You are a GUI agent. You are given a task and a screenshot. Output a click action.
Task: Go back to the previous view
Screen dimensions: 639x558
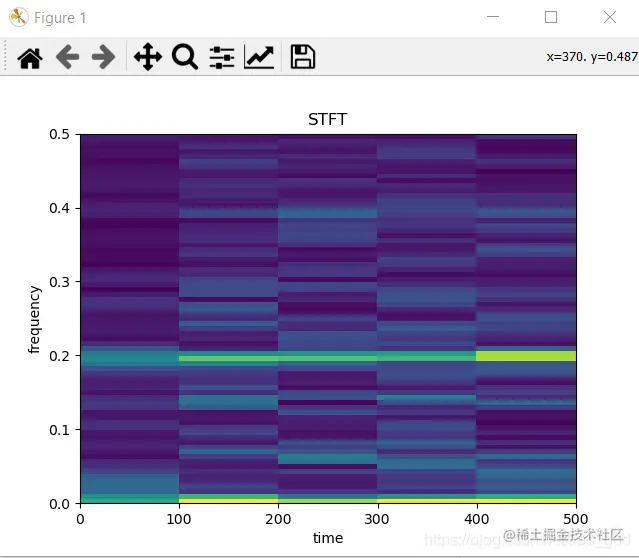[67, 57]
